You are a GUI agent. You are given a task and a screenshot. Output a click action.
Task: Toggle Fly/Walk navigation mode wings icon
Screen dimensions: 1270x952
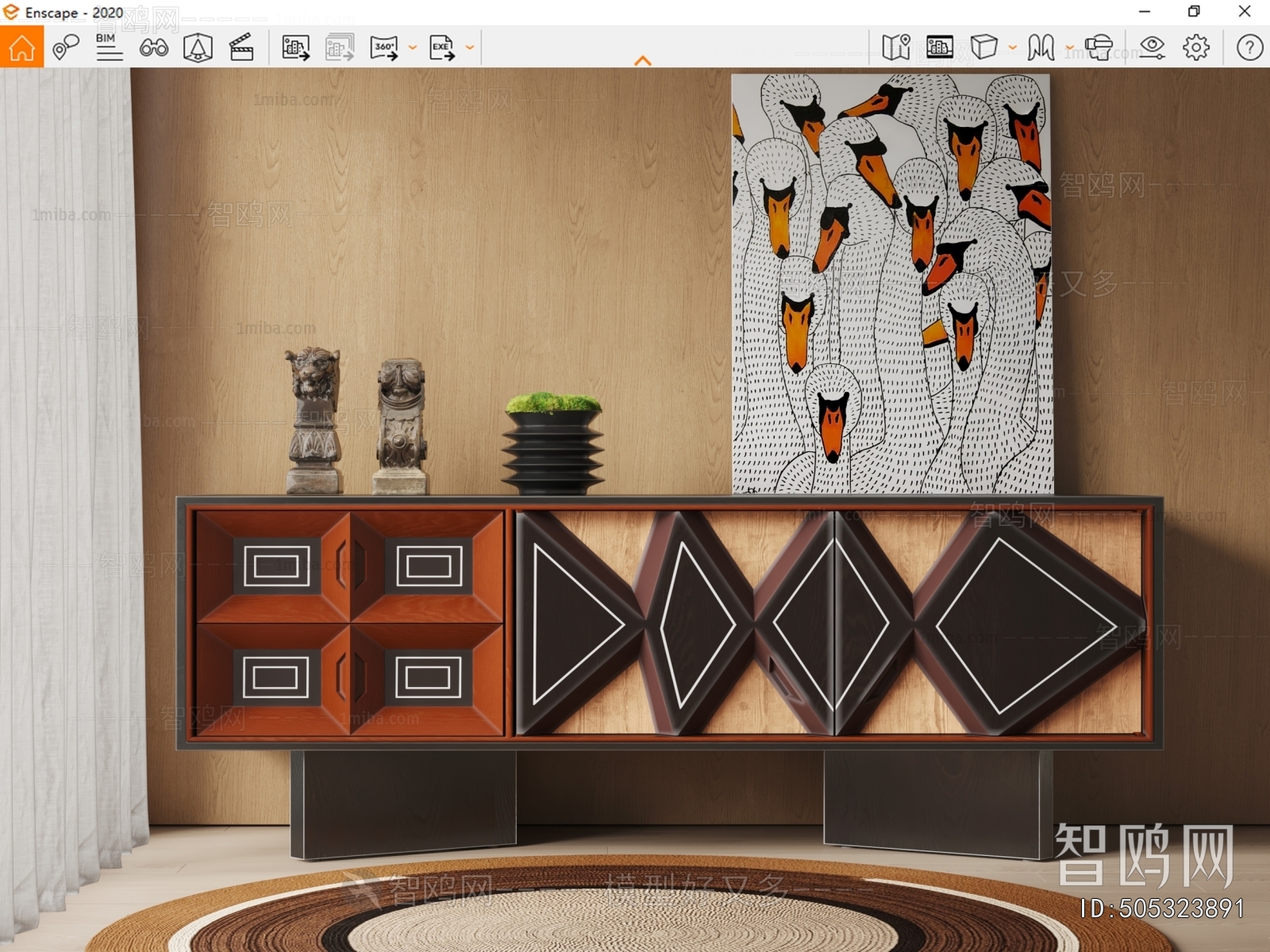coord(1041,48)
